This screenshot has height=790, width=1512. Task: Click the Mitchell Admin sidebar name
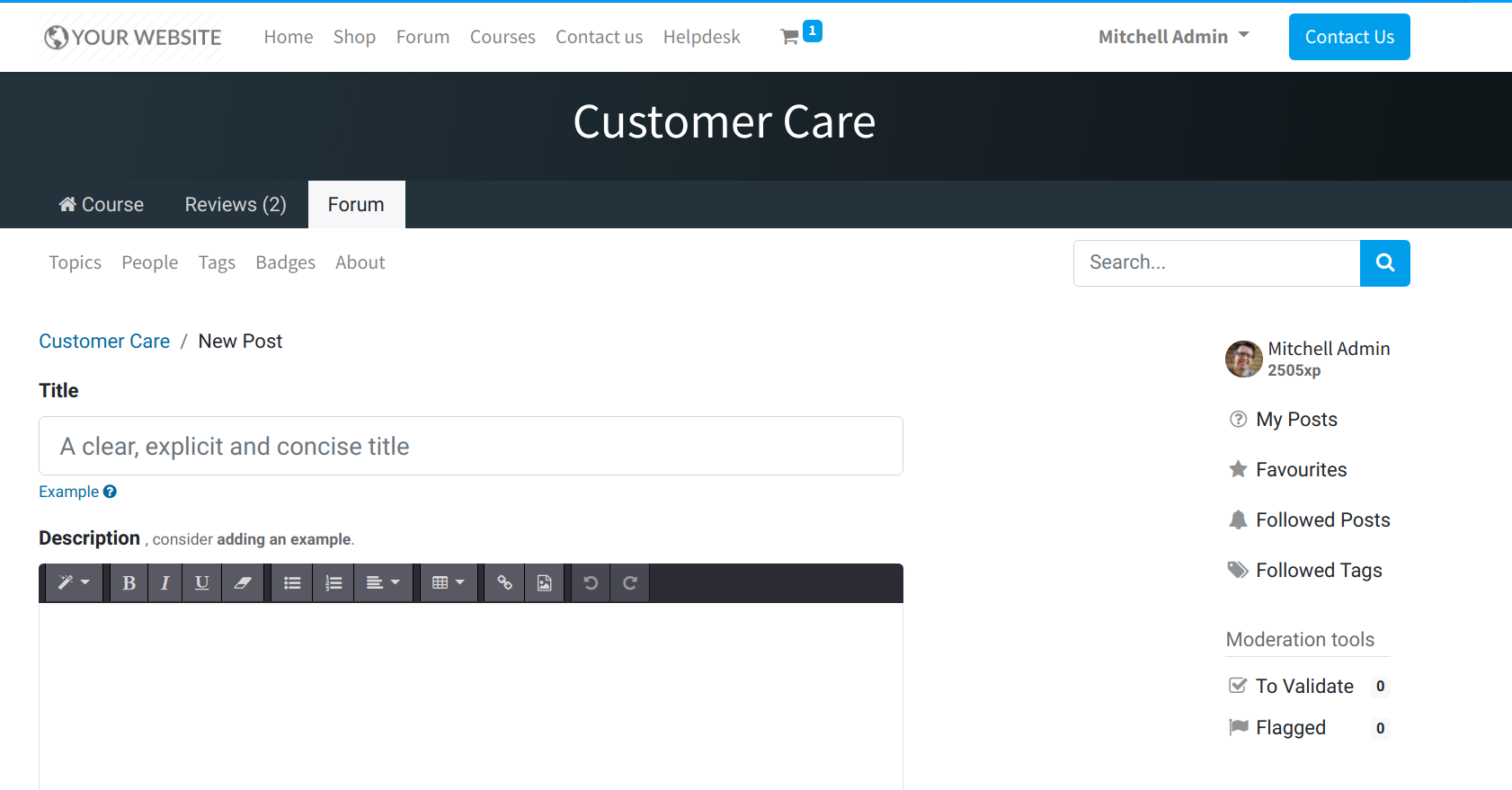[1329, 349]
